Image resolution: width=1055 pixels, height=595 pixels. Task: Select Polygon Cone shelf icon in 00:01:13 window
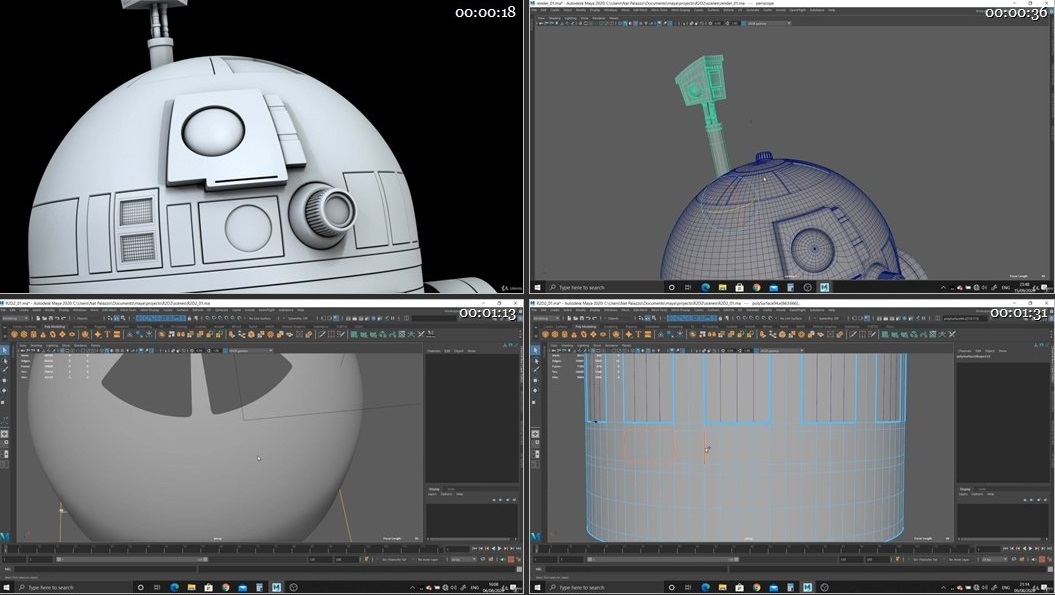pos(42,334)
